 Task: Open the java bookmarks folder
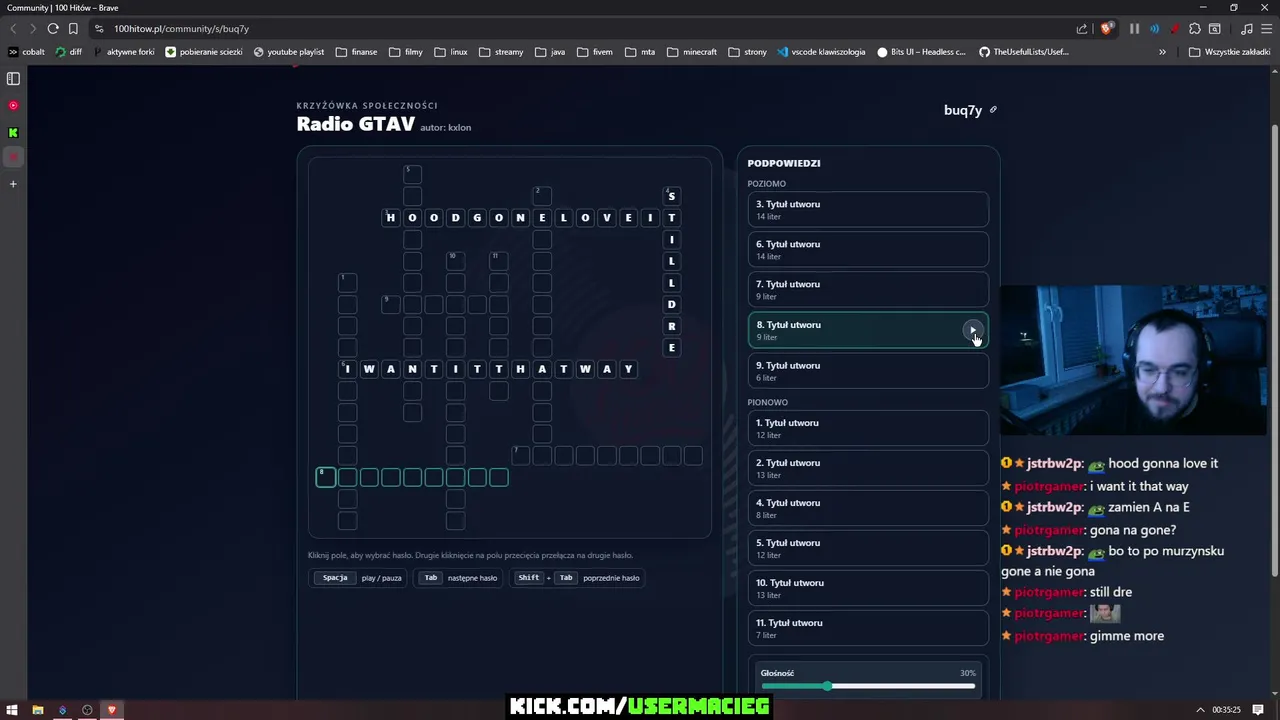[x=551, y=52]
